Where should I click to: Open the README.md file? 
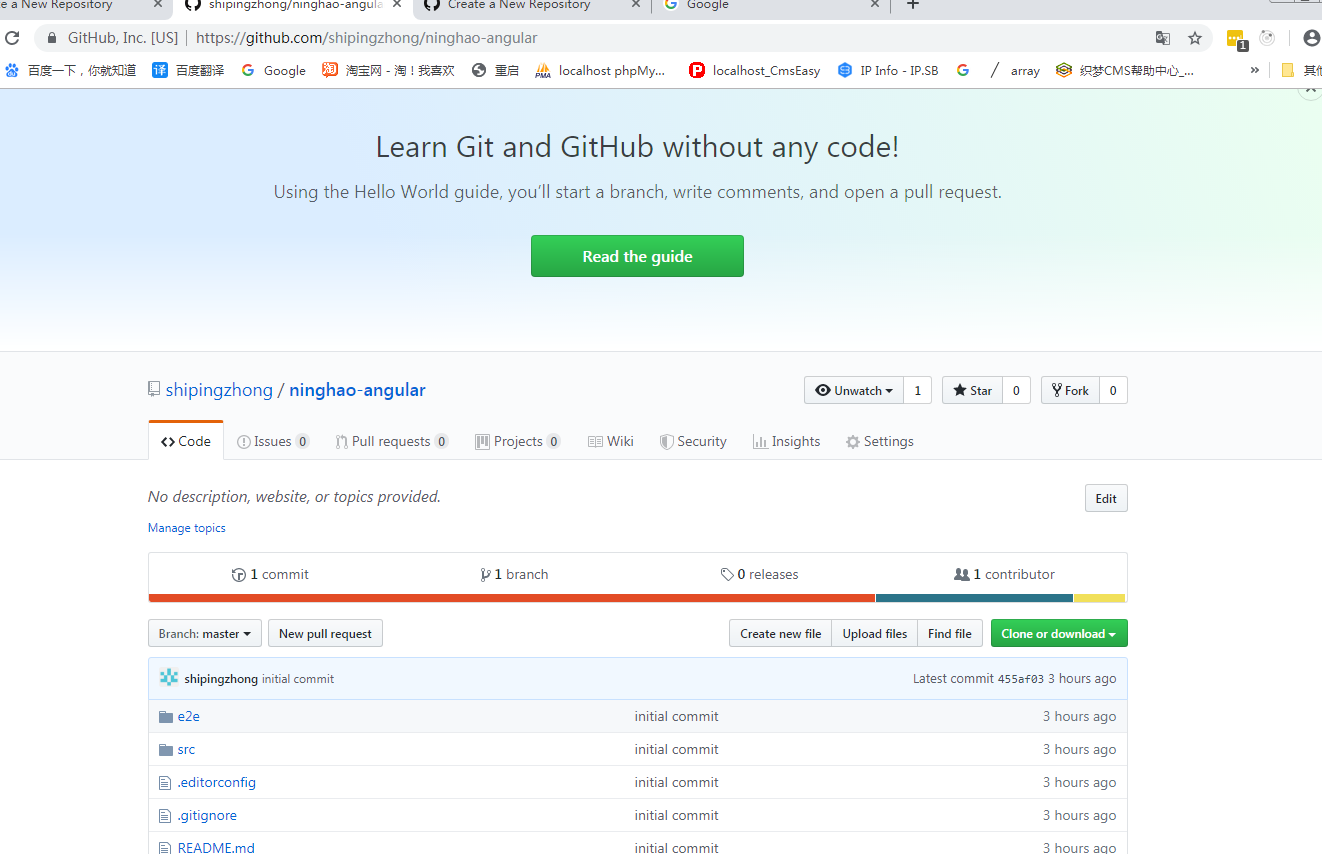[216, 847]
